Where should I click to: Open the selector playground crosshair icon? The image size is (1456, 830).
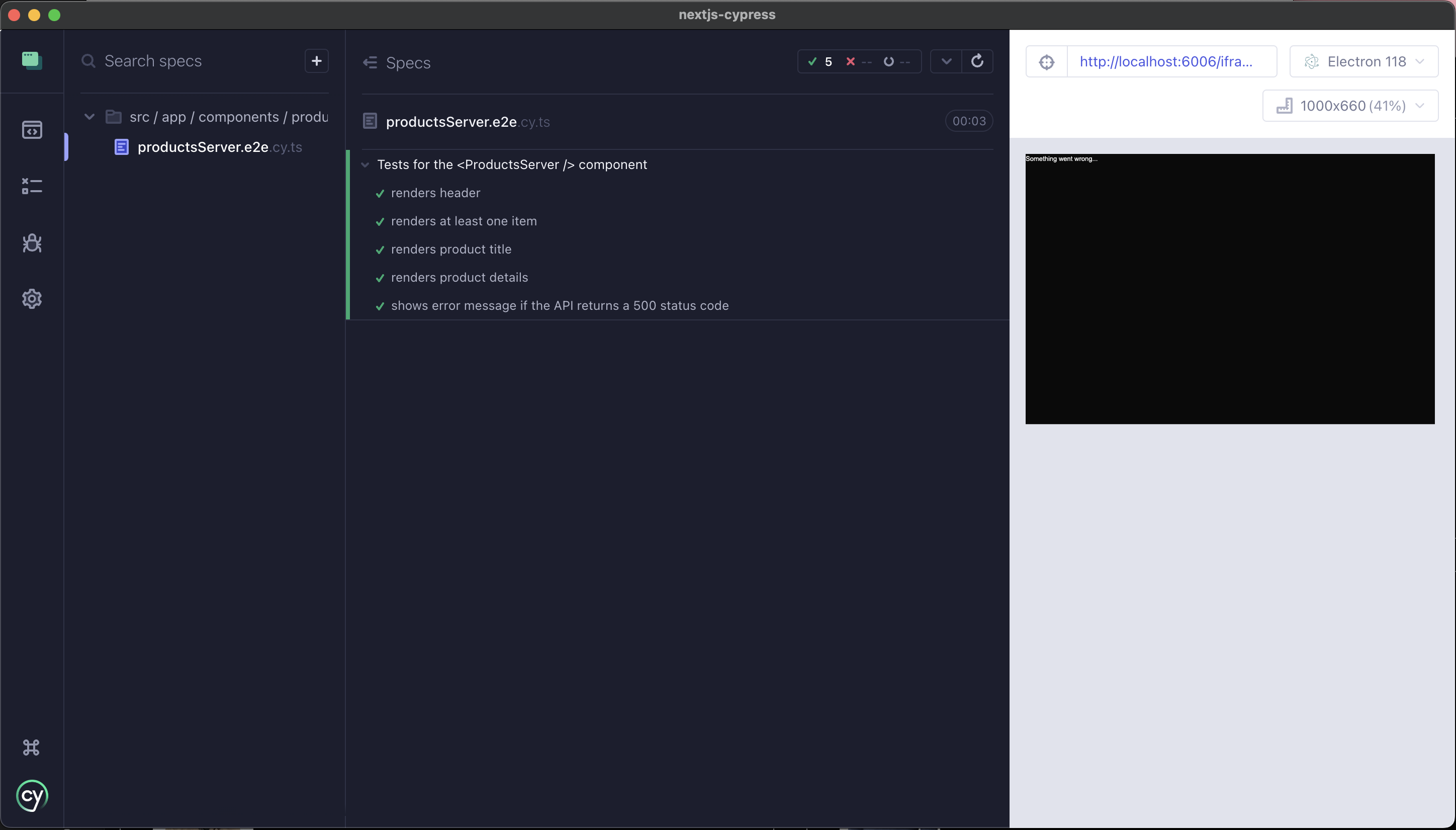[1046, 61]
